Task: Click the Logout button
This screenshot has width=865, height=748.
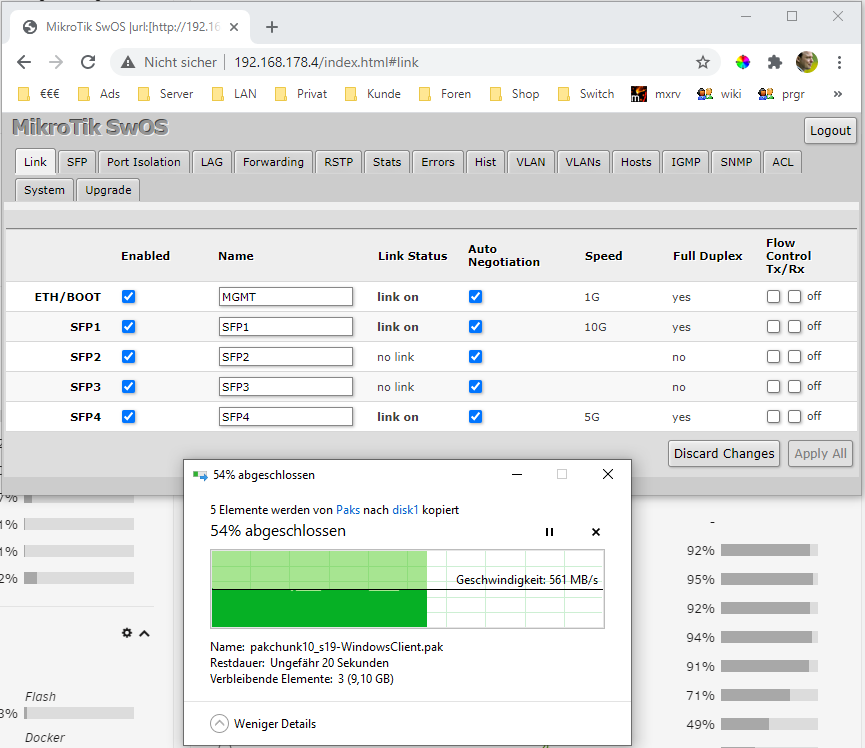Action: 830,131
